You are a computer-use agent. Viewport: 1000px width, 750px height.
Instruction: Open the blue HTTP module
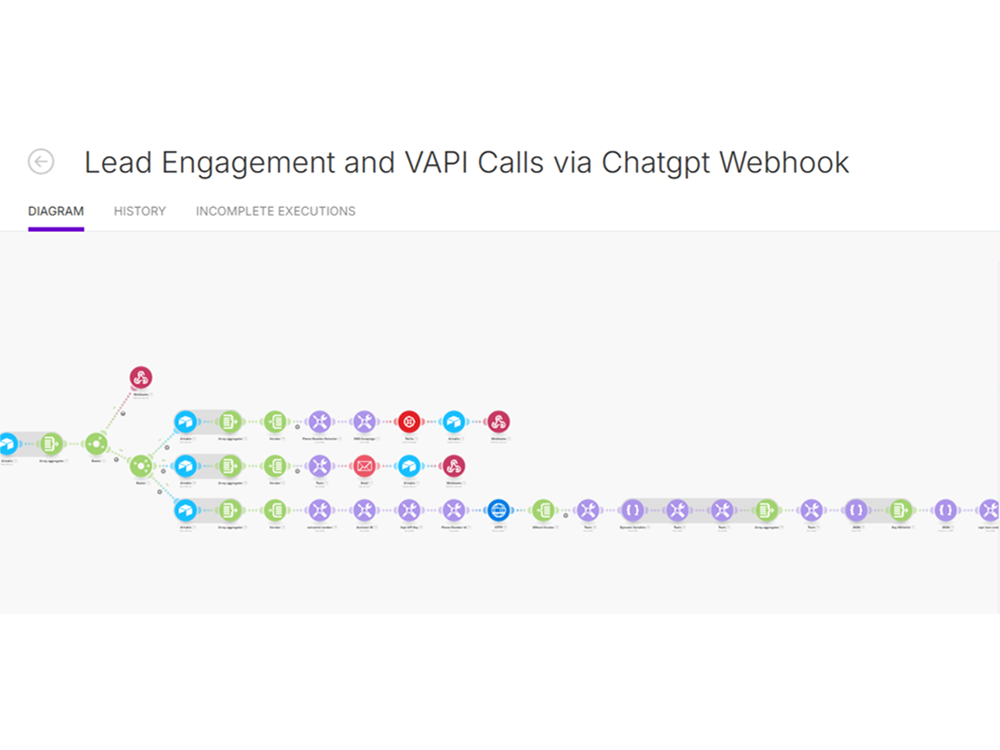tap(498, 508)
